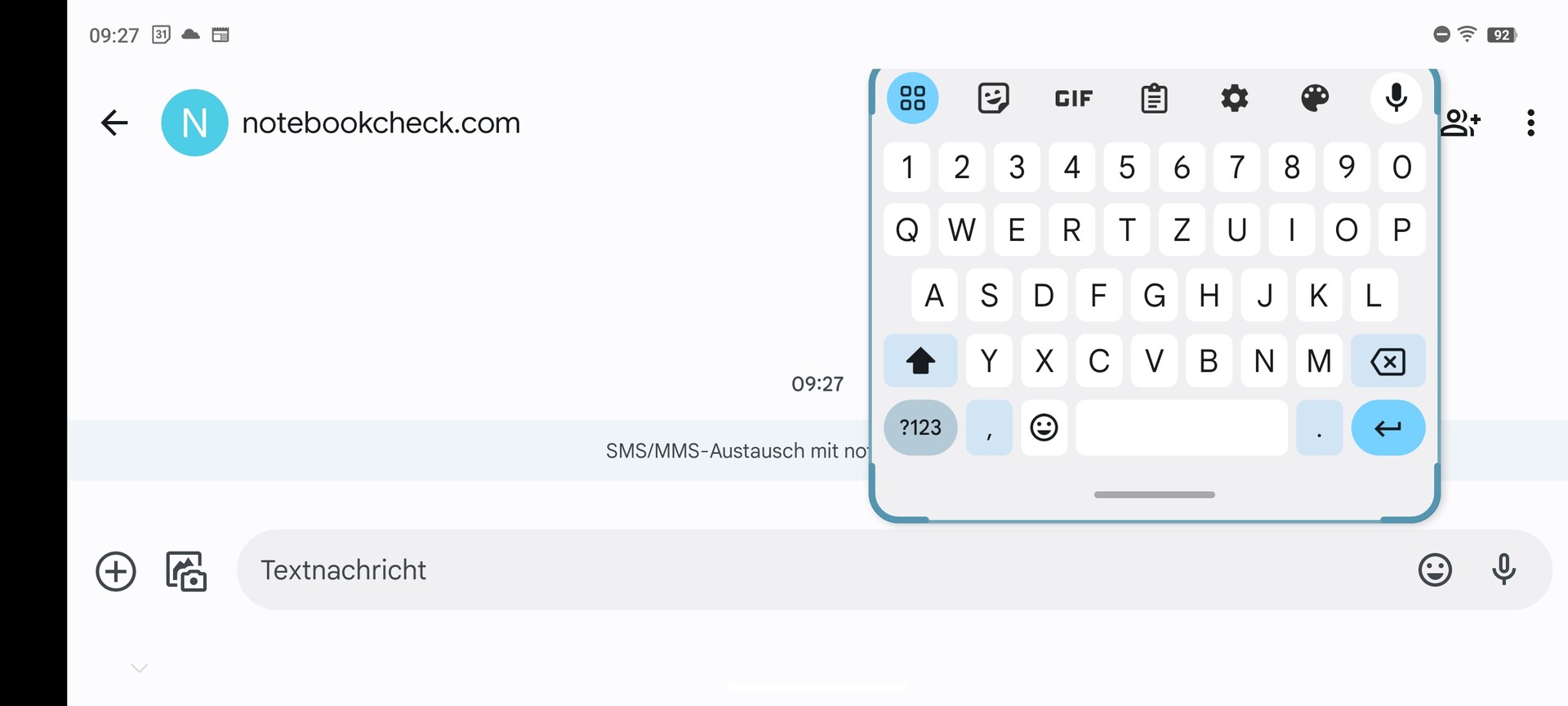Start voice typing with keyboard microphone

point(1396,98)
